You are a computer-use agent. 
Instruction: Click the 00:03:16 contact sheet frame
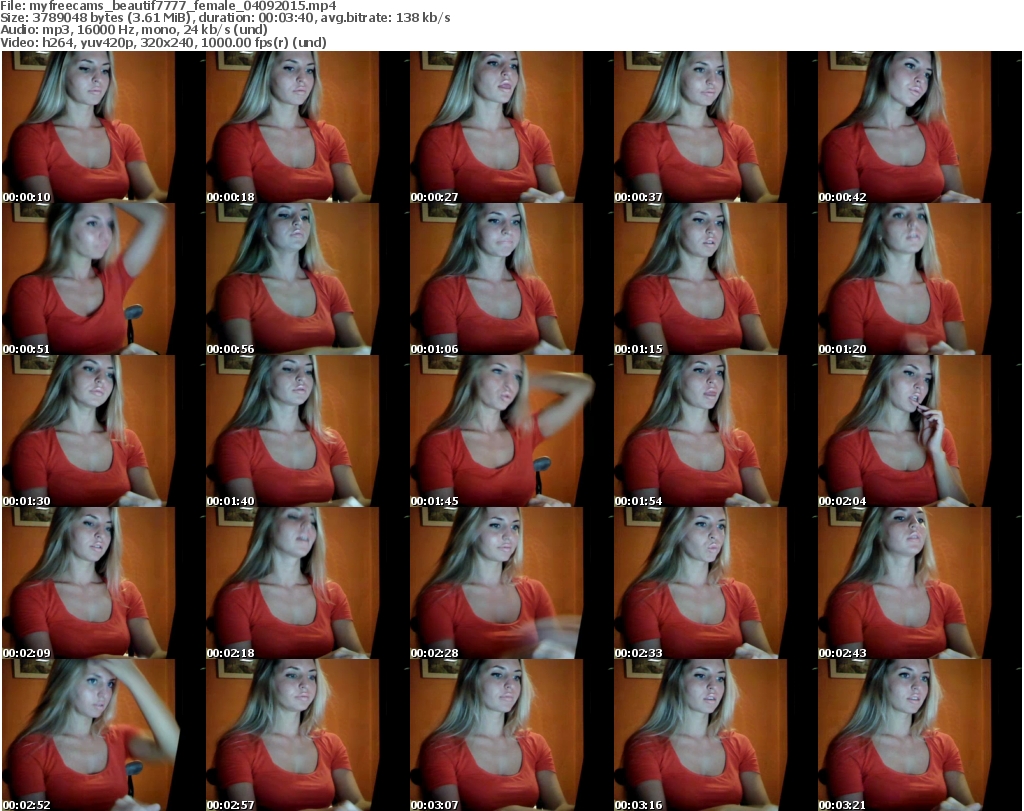point(715,735)
